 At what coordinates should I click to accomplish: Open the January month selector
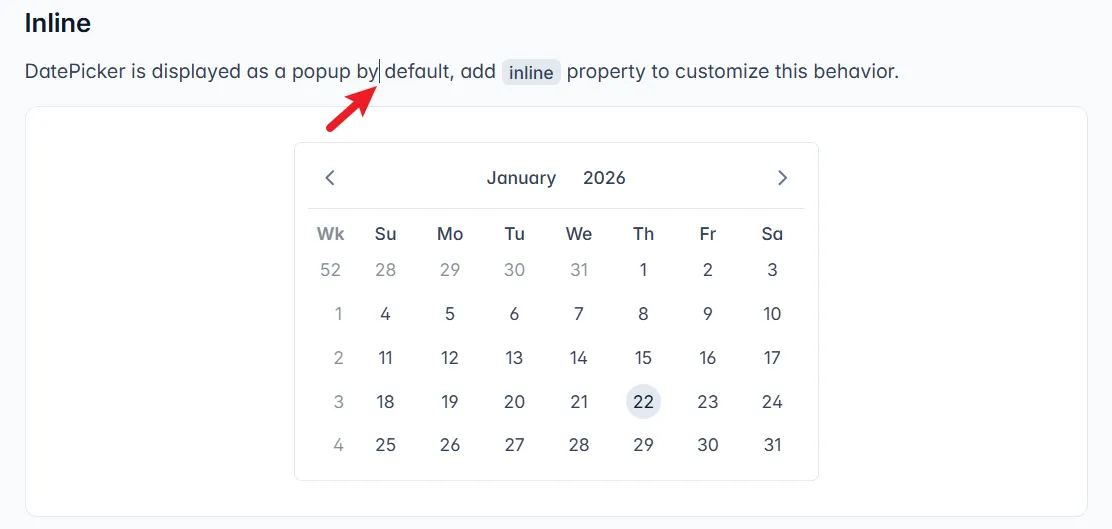[x=521, y=178]
